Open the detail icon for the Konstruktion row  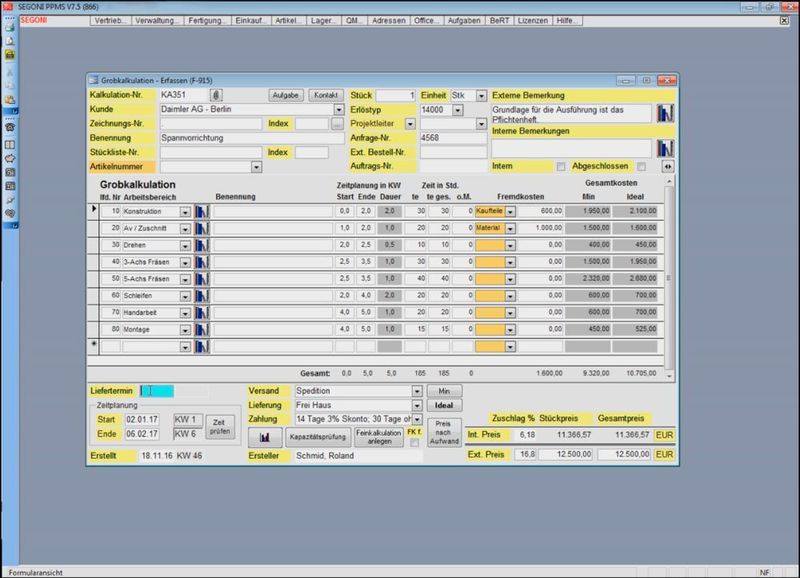coord(202,211)
